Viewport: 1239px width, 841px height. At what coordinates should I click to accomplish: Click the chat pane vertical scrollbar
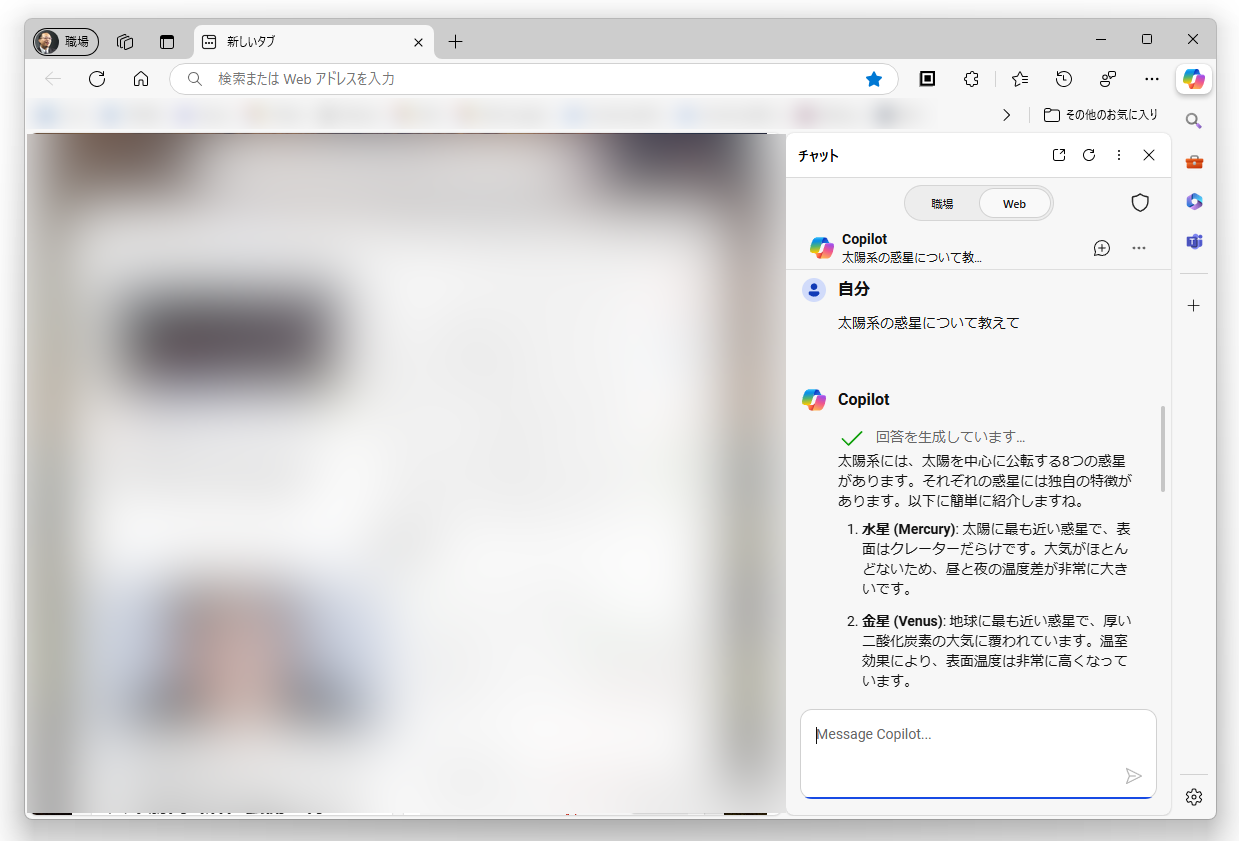[x=1162, y=448]
